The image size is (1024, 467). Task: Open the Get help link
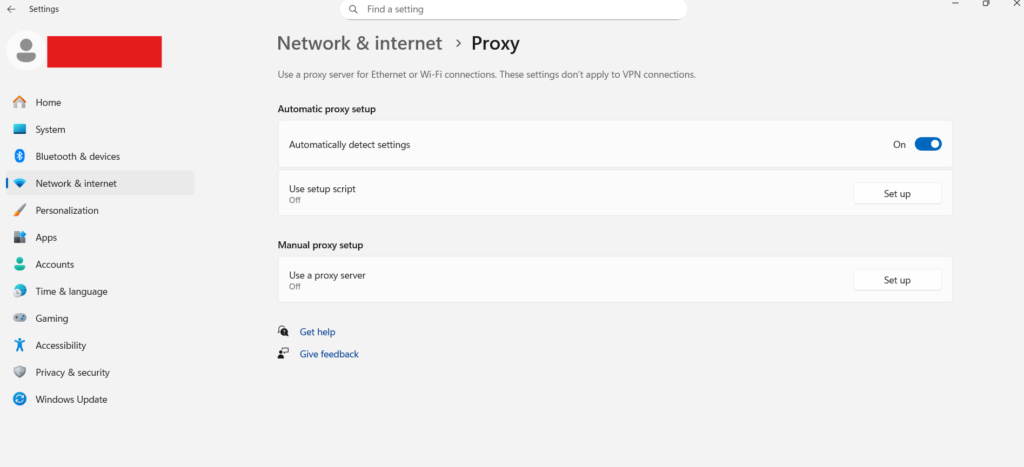pos(317,332)
